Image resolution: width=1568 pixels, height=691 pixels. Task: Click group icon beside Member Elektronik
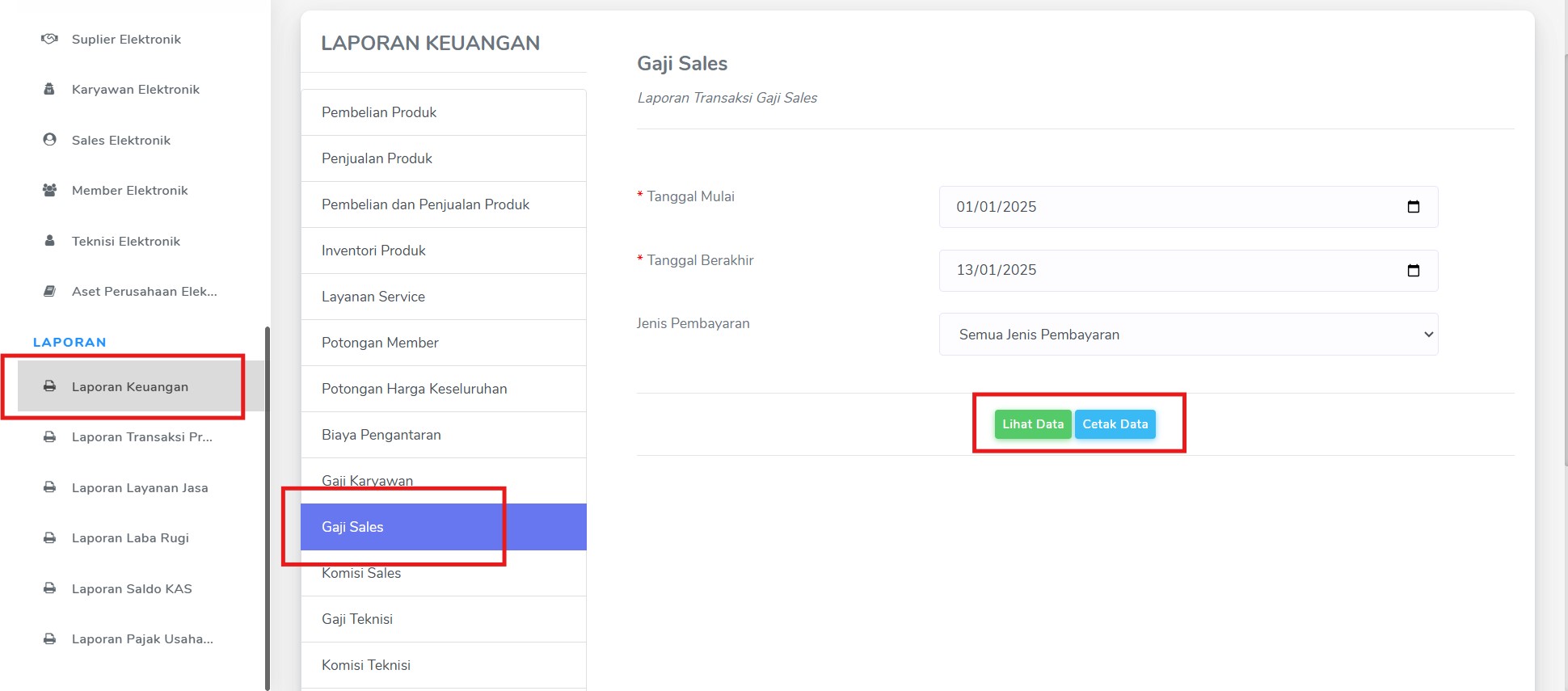[x=49, y=190]
